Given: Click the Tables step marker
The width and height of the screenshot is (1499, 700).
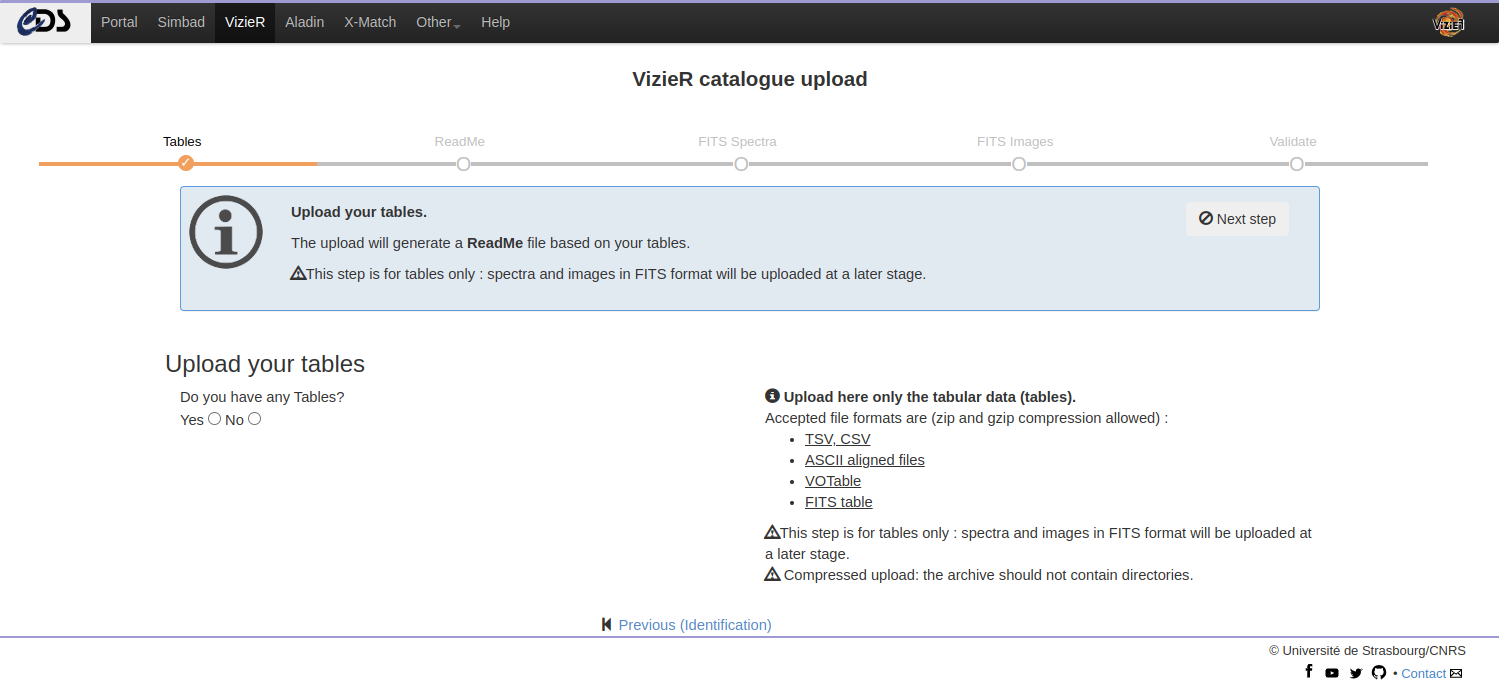Looking at the screenshot, I should [x=185, y=164].
